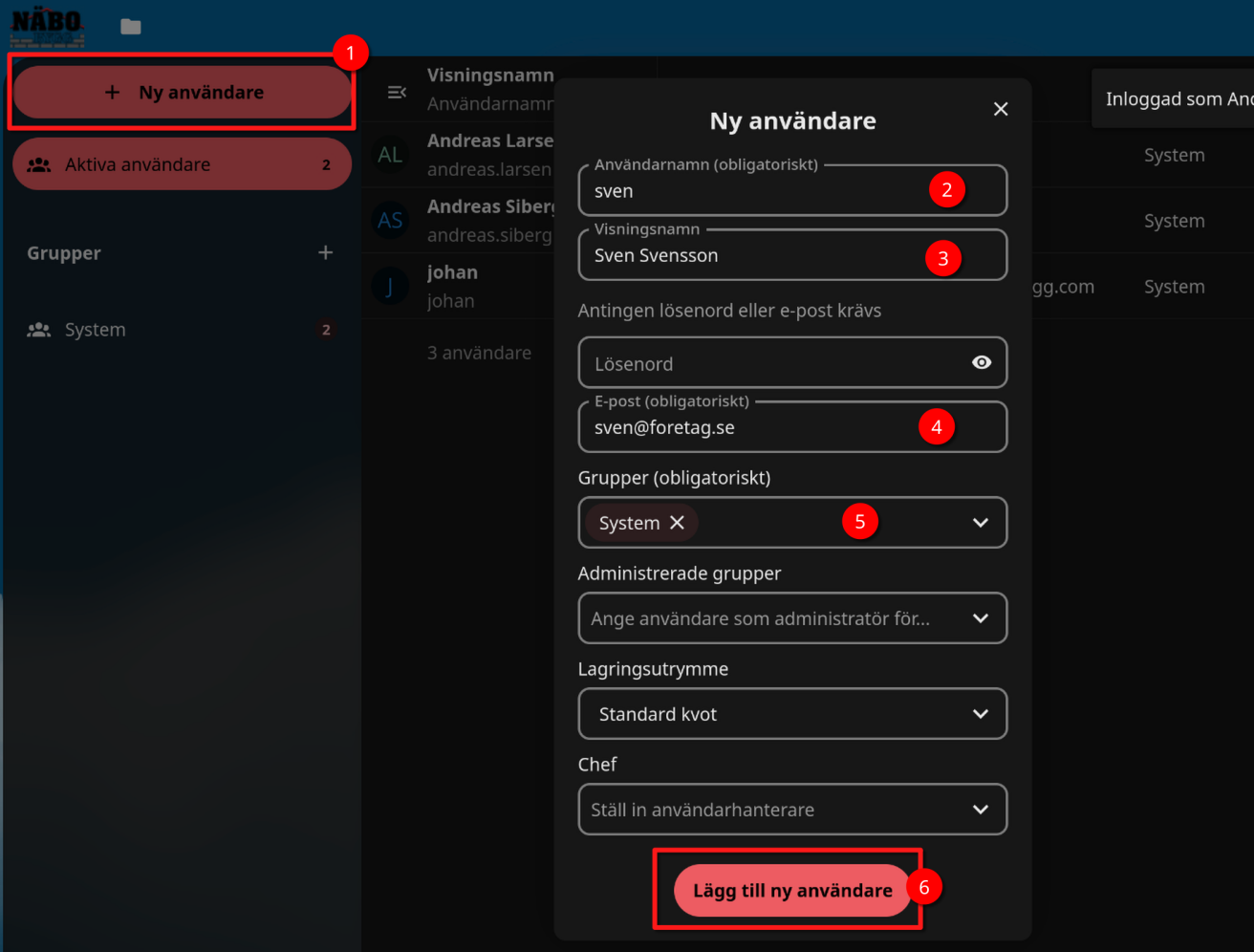Add a new group with plus icon
Viewport: 1254px width, 952px height.
pos(325,252)
